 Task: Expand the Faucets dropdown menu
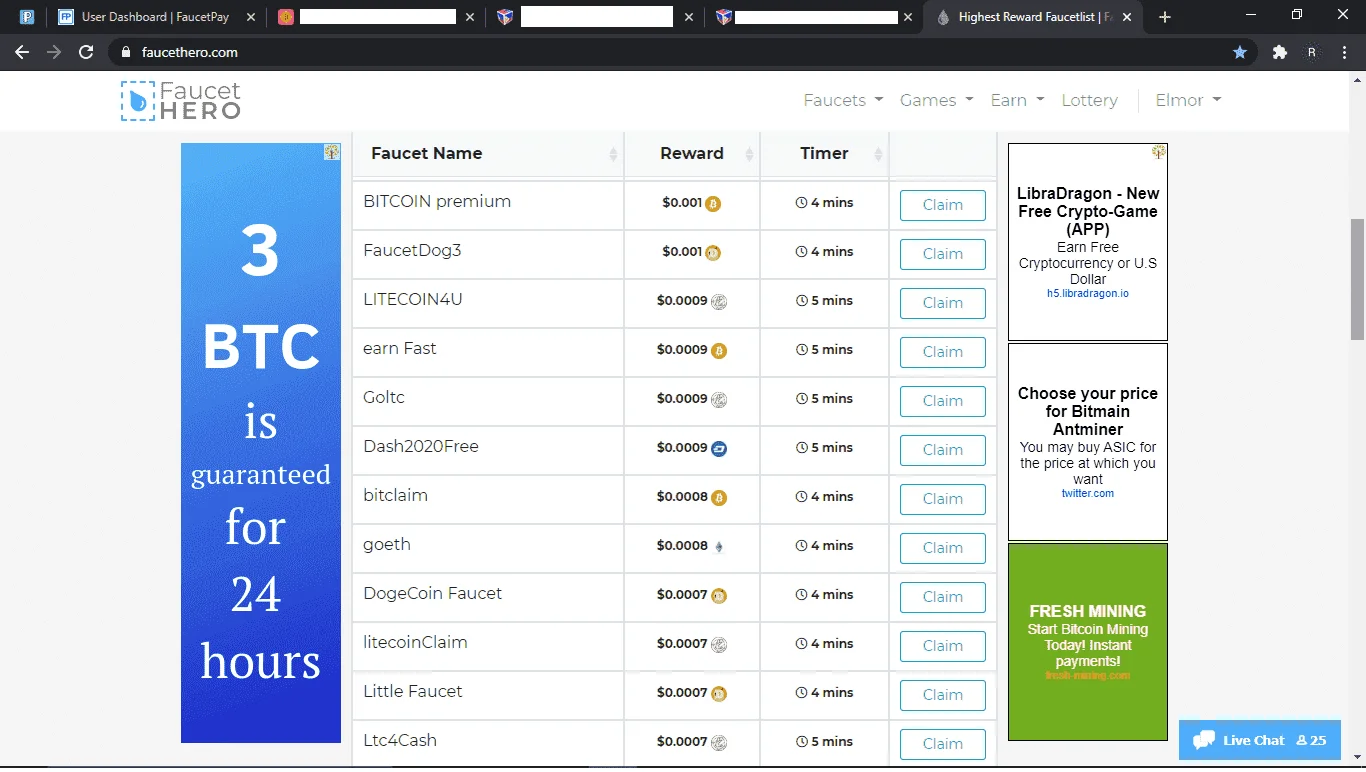843,100
